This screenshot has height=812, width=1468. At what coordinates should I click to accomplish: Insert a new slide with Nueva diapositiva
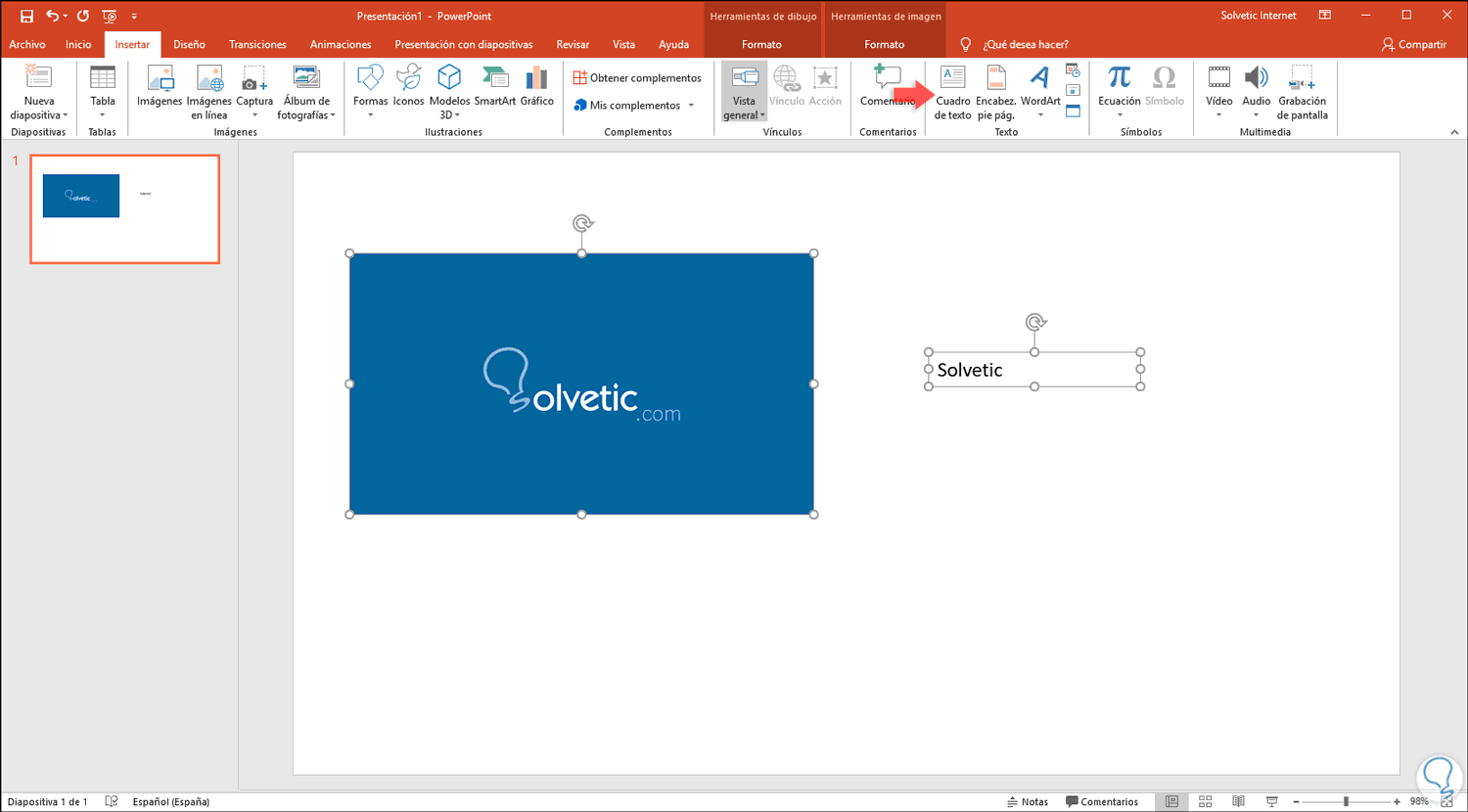coord(39,92)
